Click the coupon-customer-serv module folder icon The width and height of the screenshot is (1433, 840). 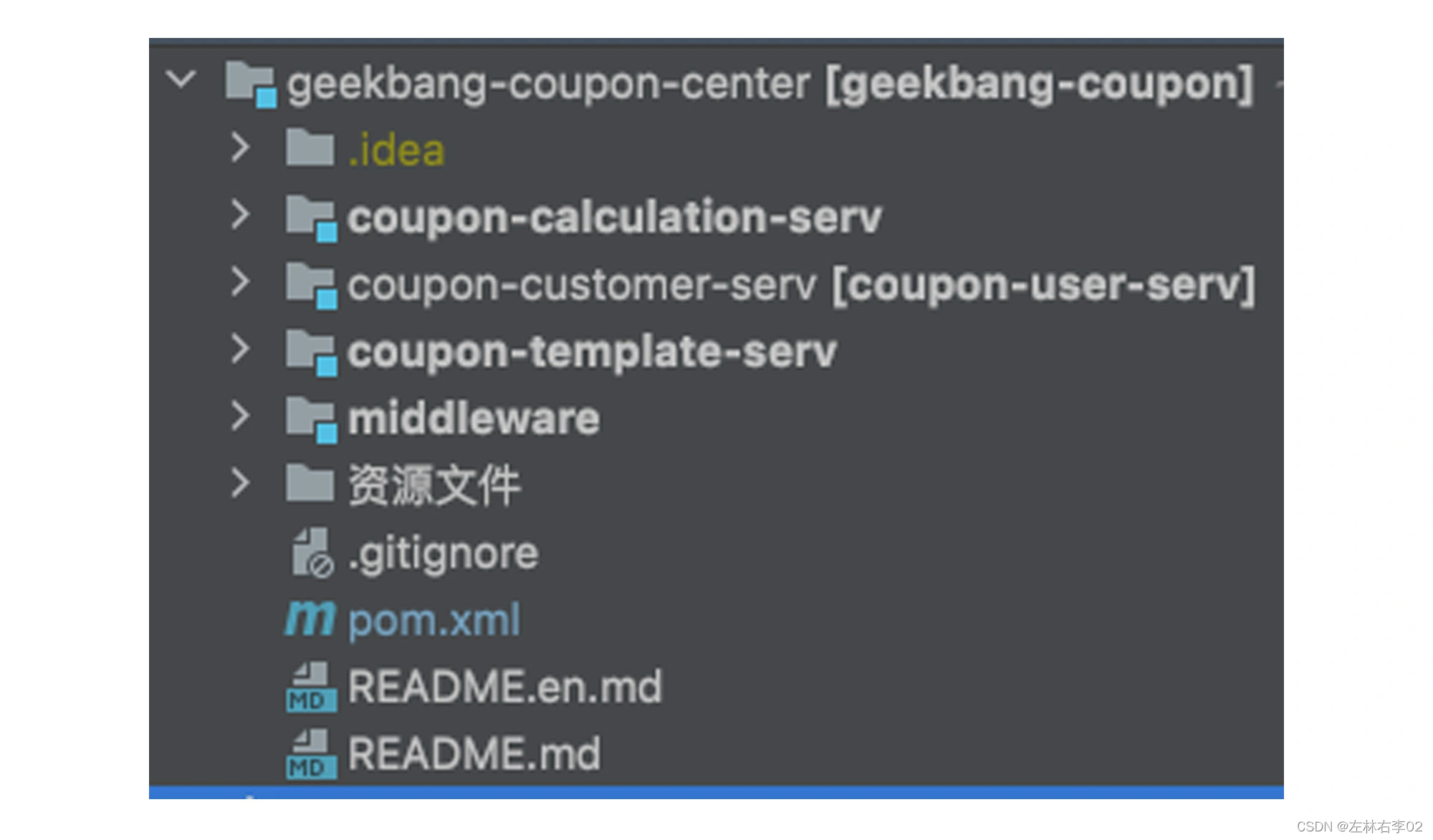pos(312,285)
